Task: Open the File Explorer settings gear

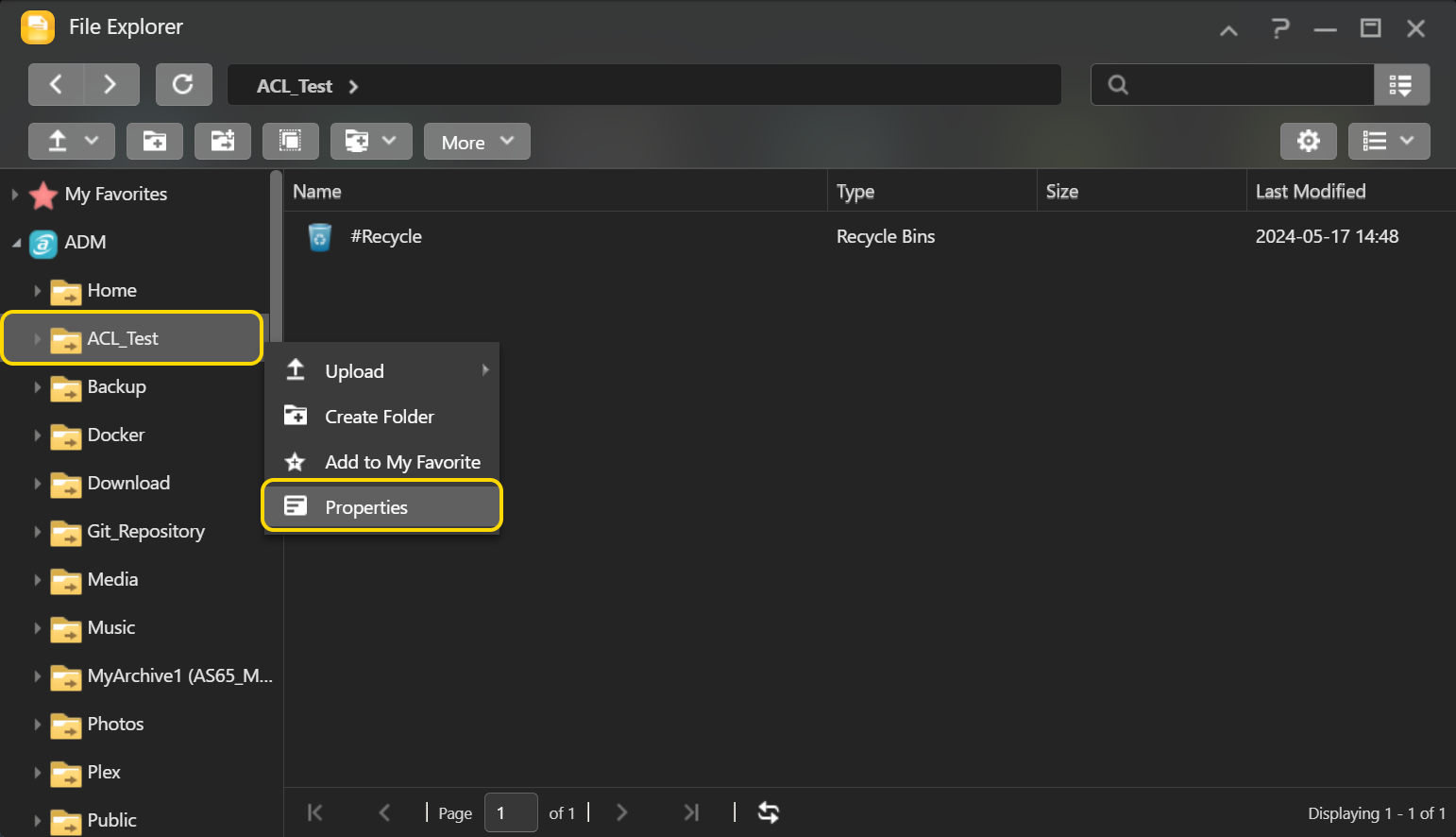Action: point(1308,142)
